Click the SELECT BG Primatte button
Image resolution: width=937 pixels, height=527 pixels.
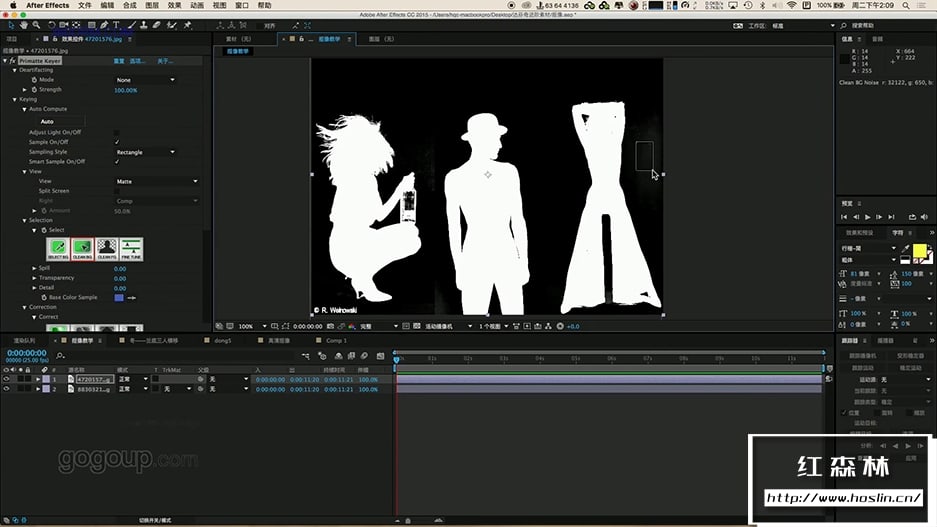(x=58, y=249)
